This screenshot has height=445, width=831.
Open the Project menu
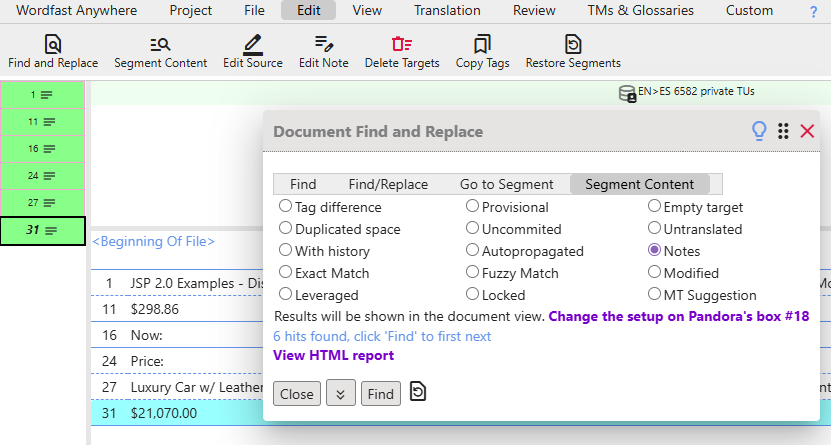(190, 11)
